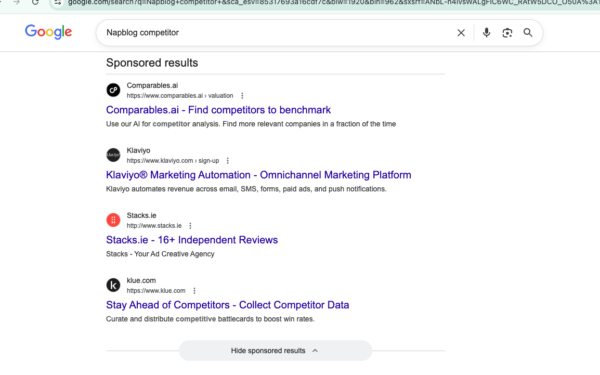The height and width of the screenshot is (375, 600).
Task: Click the comparables.ai valuation URL text
Action: (180, 96)
